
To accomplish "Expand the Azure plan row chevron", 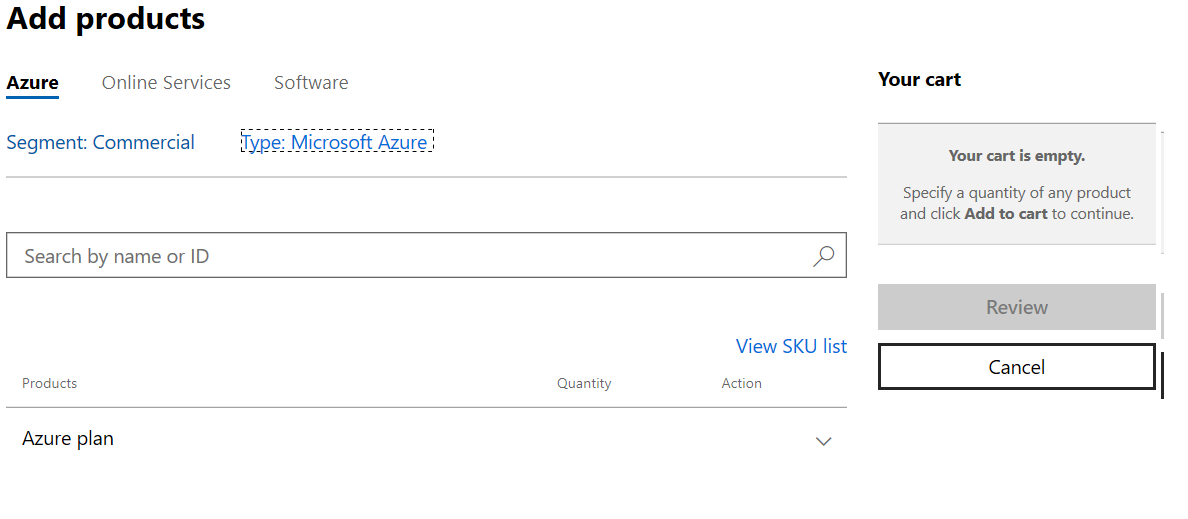I will [x=823, y=441].
